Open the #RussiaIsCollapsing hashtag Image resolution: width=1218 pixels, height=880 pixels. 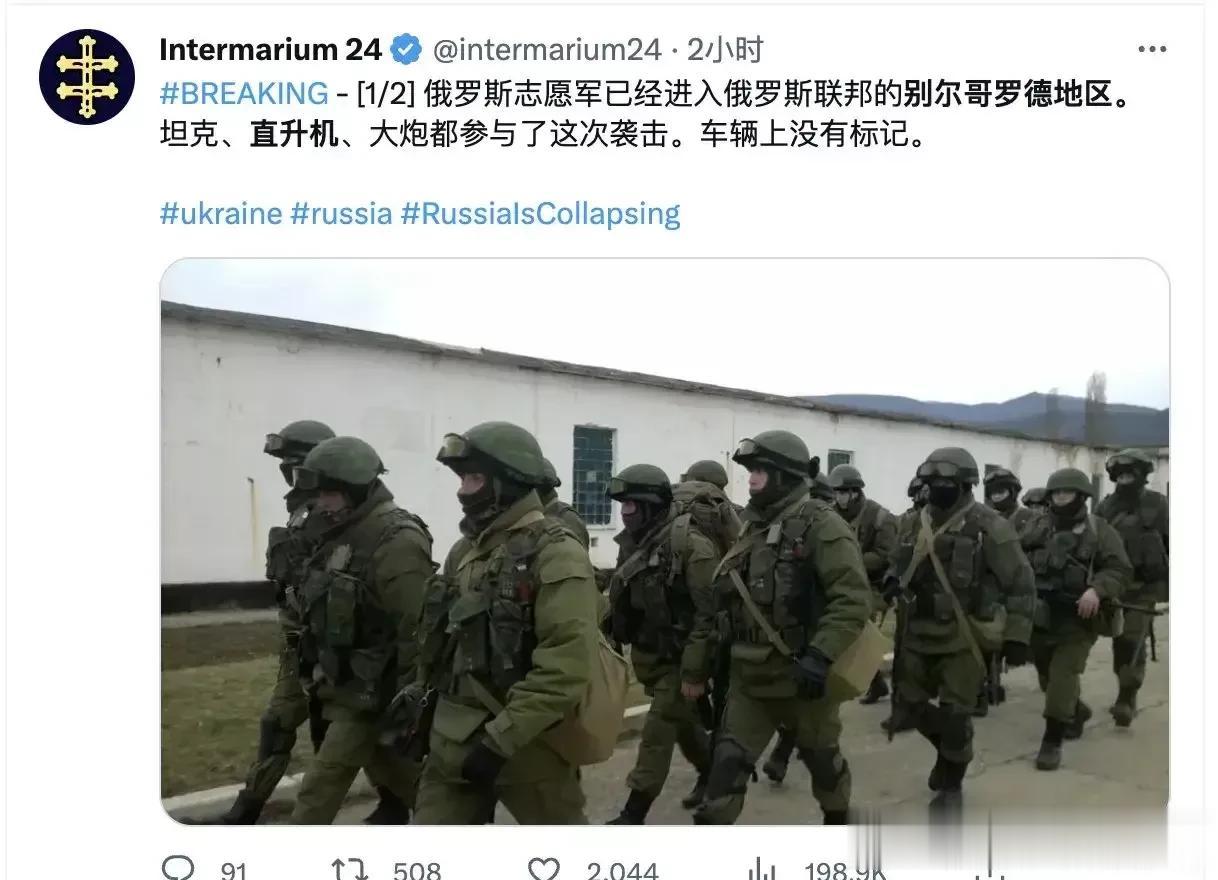(540, 214)
